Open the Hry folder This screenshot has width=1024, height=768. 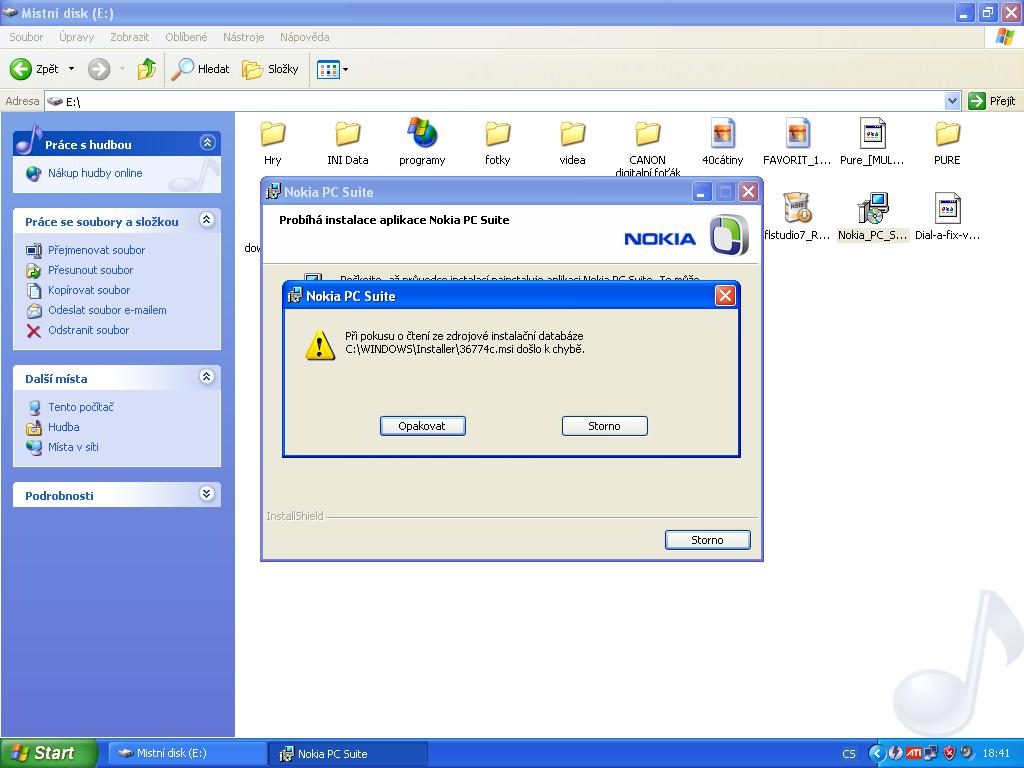tap(272, 135)
